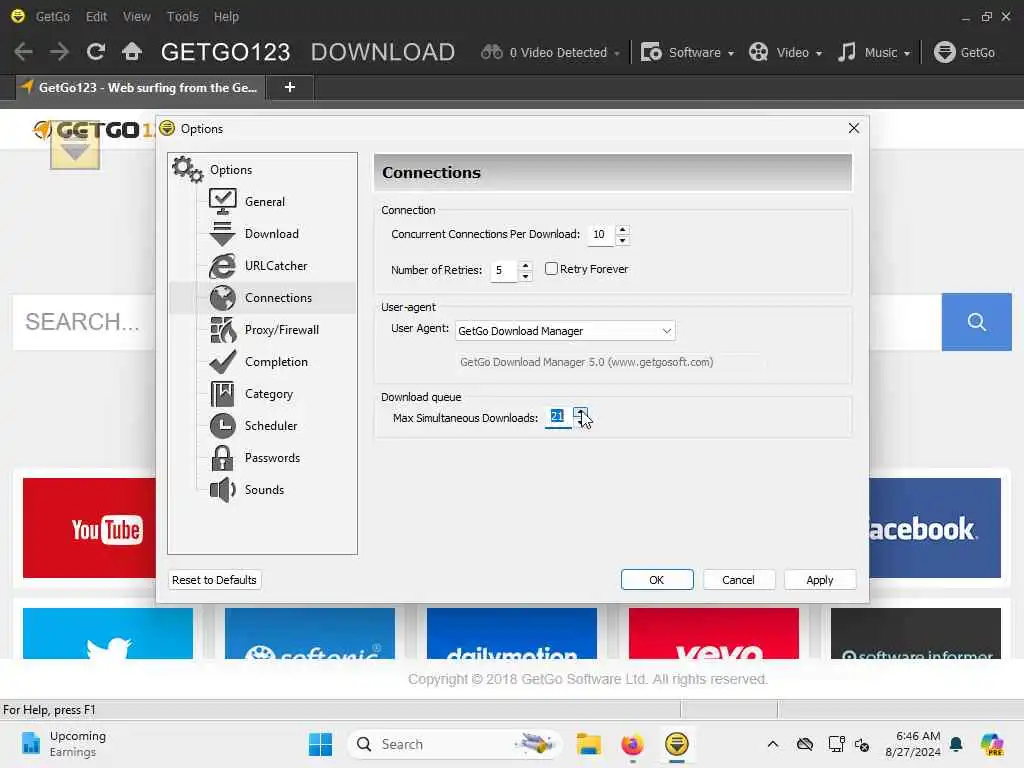
Task: Close the Options dialog
Action: tap(854, 128)
